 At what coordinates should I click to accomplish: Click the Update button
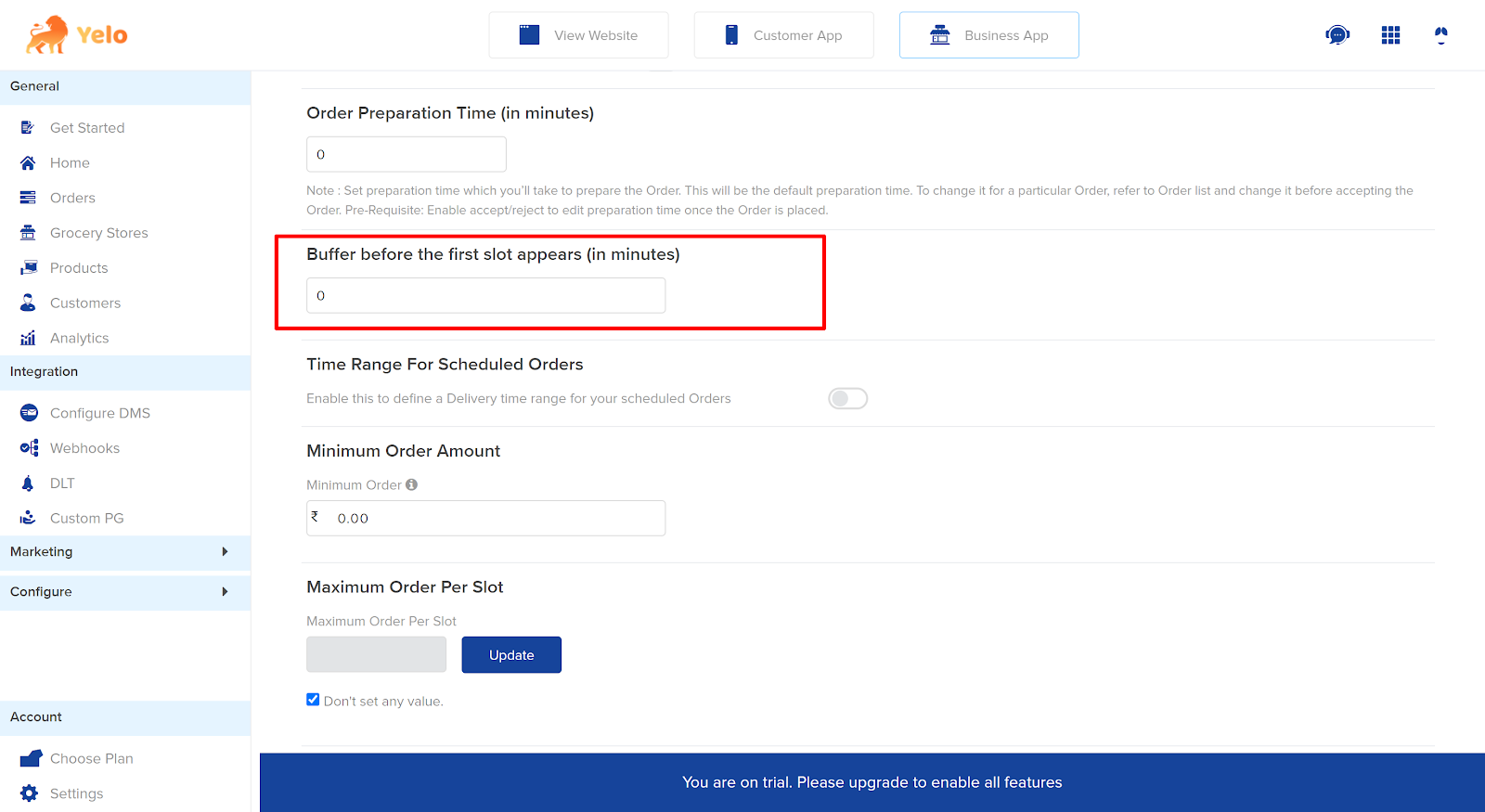coord(511,654)
